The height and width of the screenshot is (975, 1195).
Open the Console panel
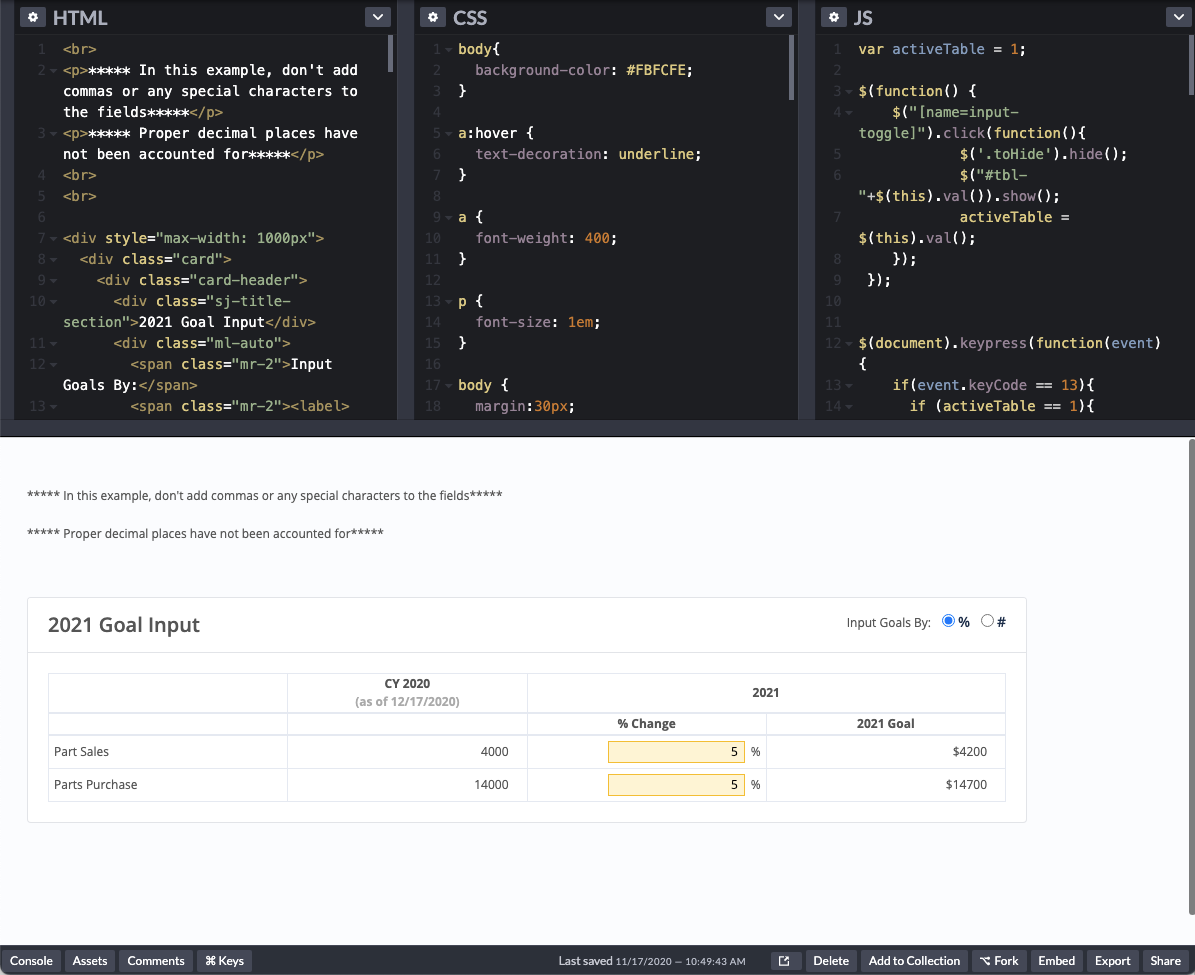pyautogui.click(x=31, y=961)
